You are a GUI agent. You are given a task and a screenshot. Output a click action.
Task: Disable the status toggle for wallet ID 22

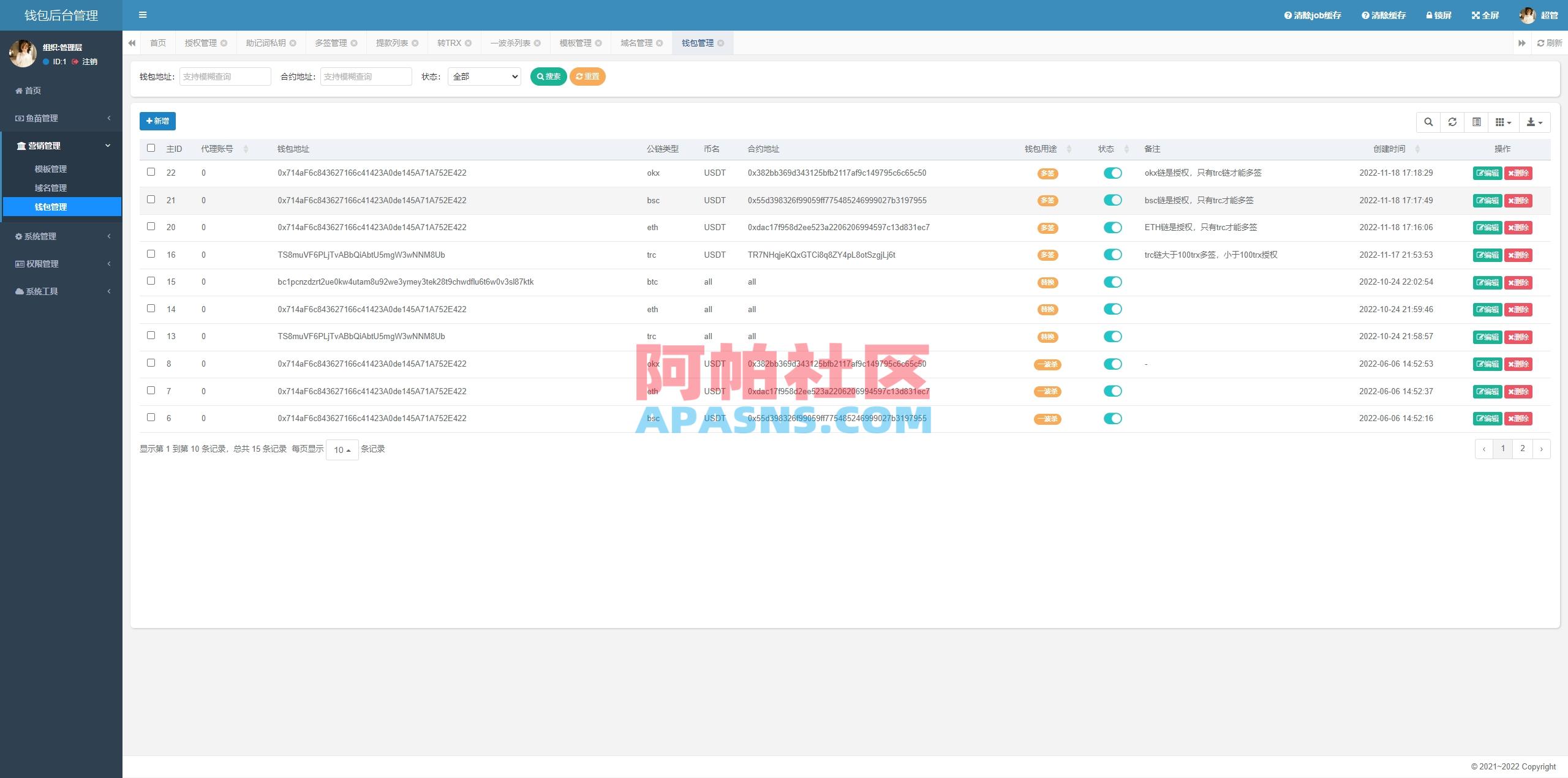[x=1113, y=173]
